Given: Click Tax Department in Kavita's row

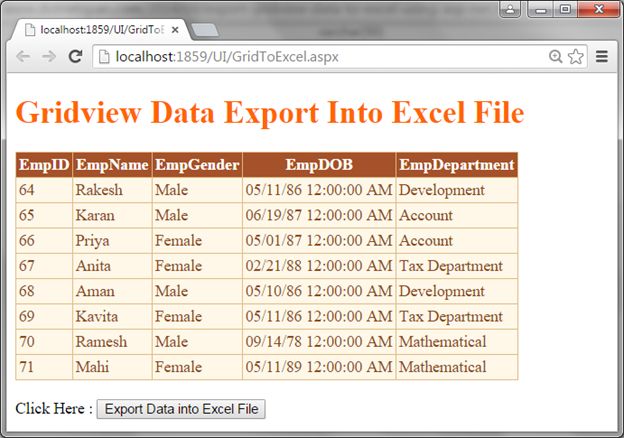Looking at the screenshot, I should pyautogui.click(x=457, y=316).
